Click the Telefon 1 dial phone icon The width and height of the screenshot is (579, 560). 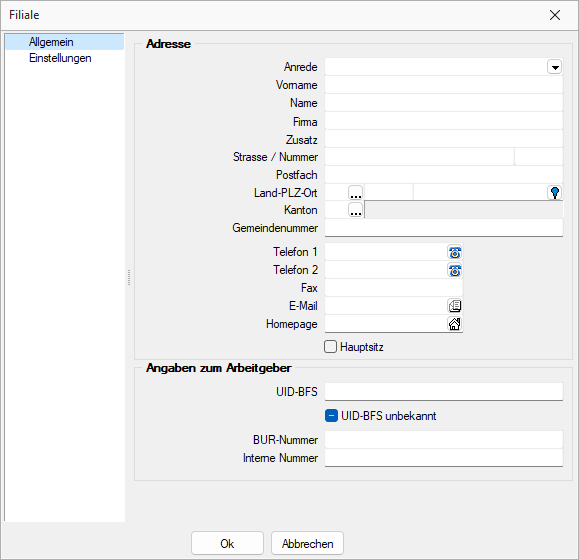455,252
